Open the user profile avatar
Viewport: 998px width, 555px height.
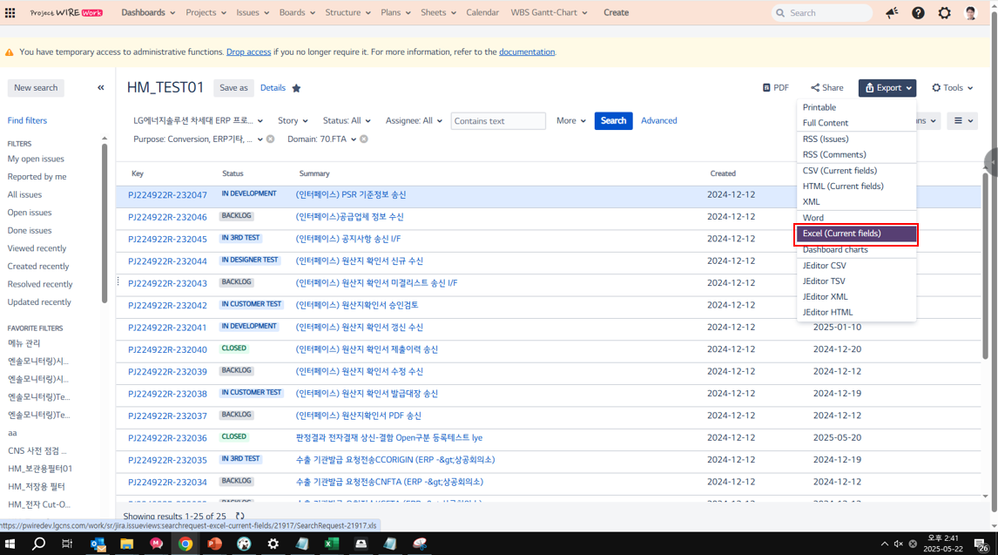(x=971, y=13)
